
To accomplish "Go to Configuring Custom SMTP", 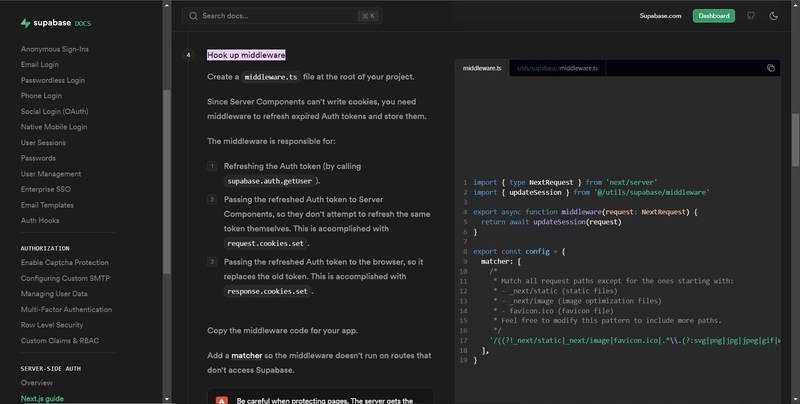I will click(x=65, y=278).
